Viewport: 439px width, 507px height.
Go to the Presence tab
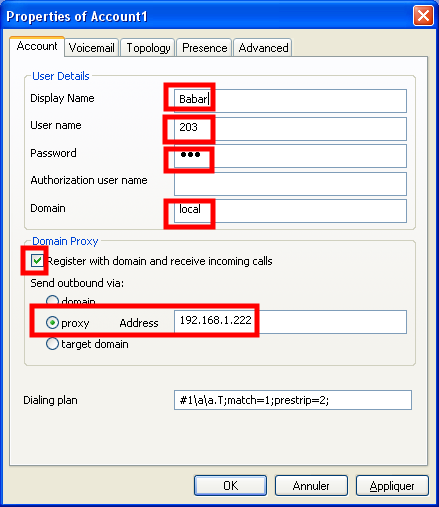(x=204, y=48)
